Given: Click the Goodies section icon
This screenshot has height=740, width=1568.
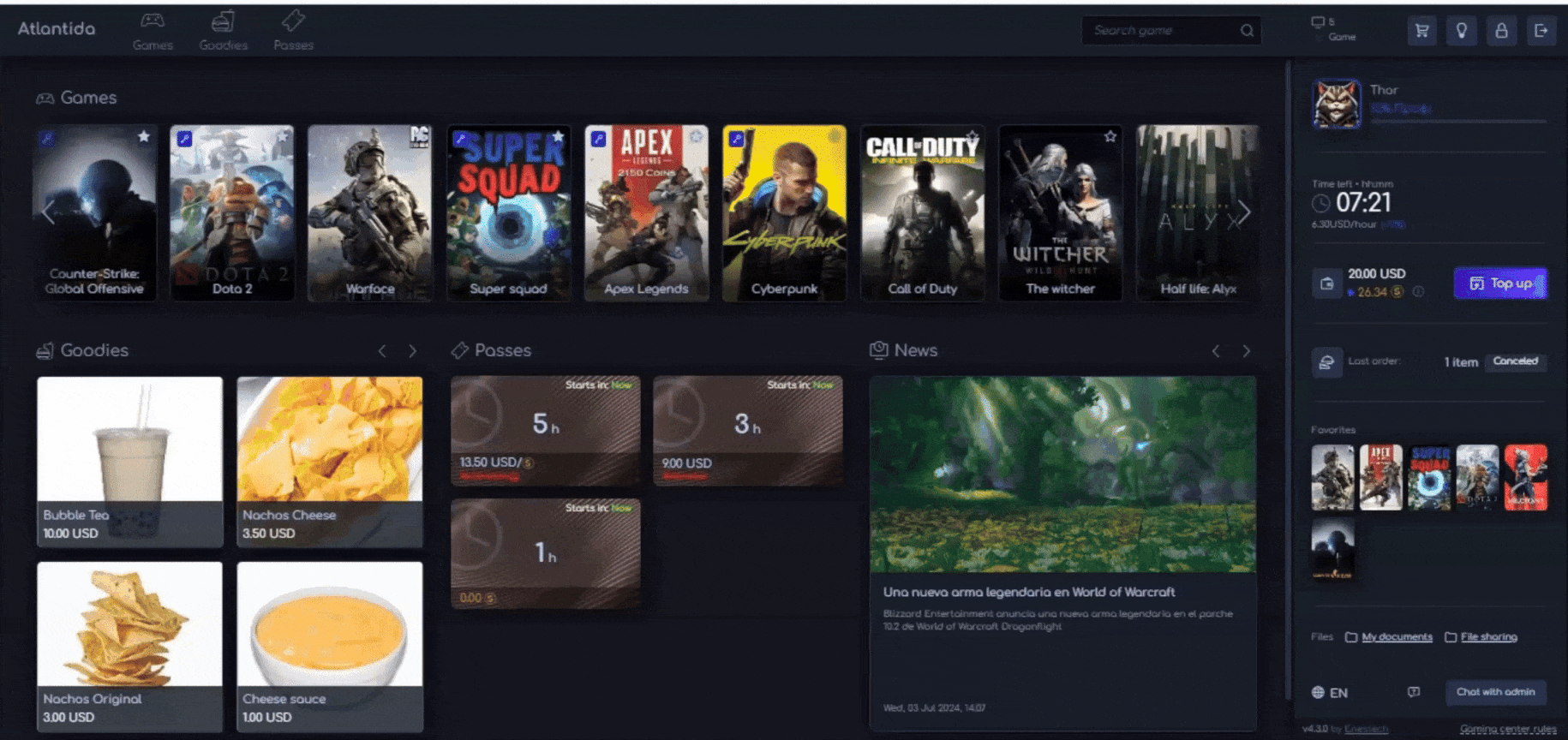Looking at the screenshot, I should tap(45, 351).
